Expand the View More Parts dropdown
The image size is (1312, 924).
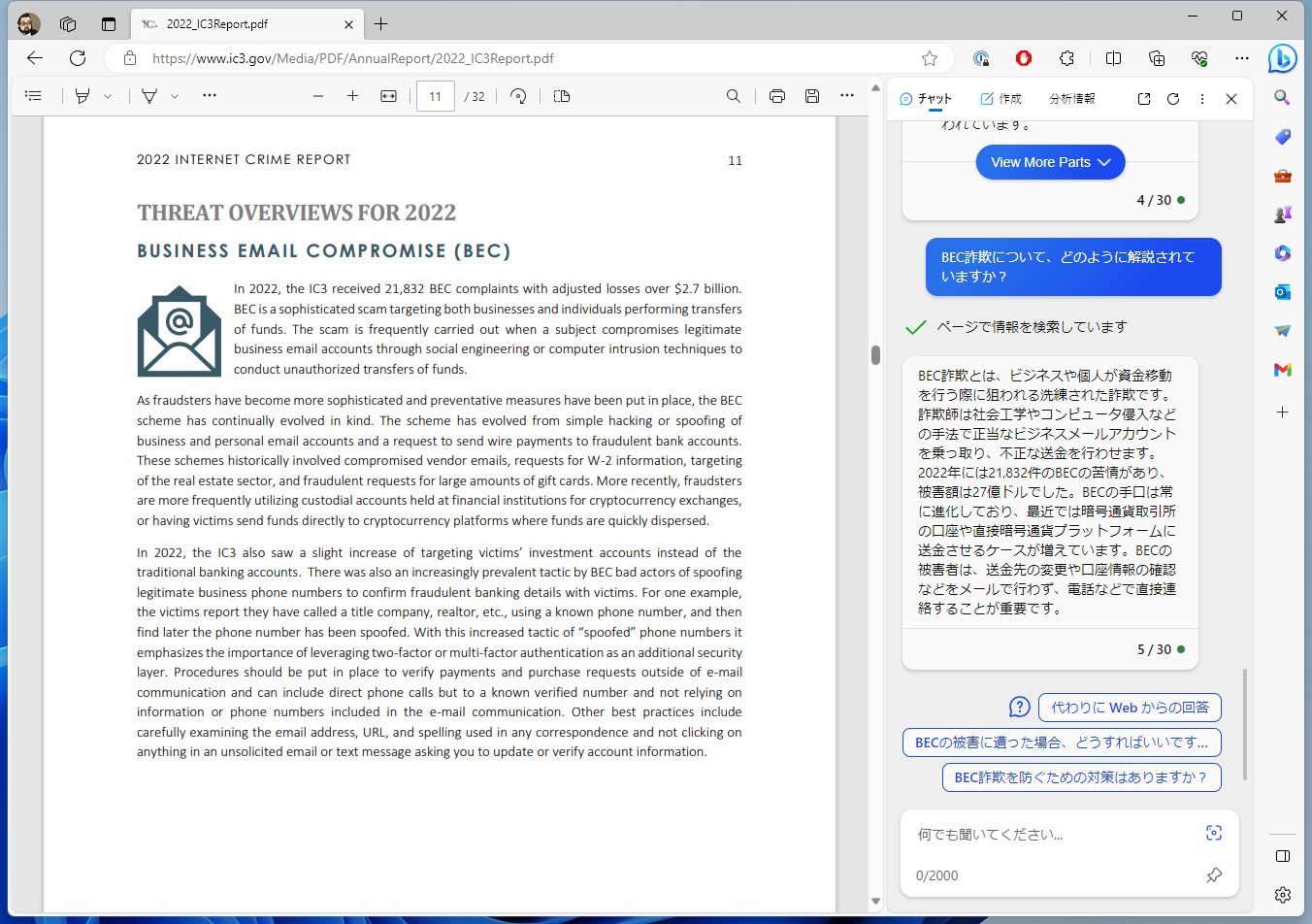pyautogui.click(x=1050, y=162)
